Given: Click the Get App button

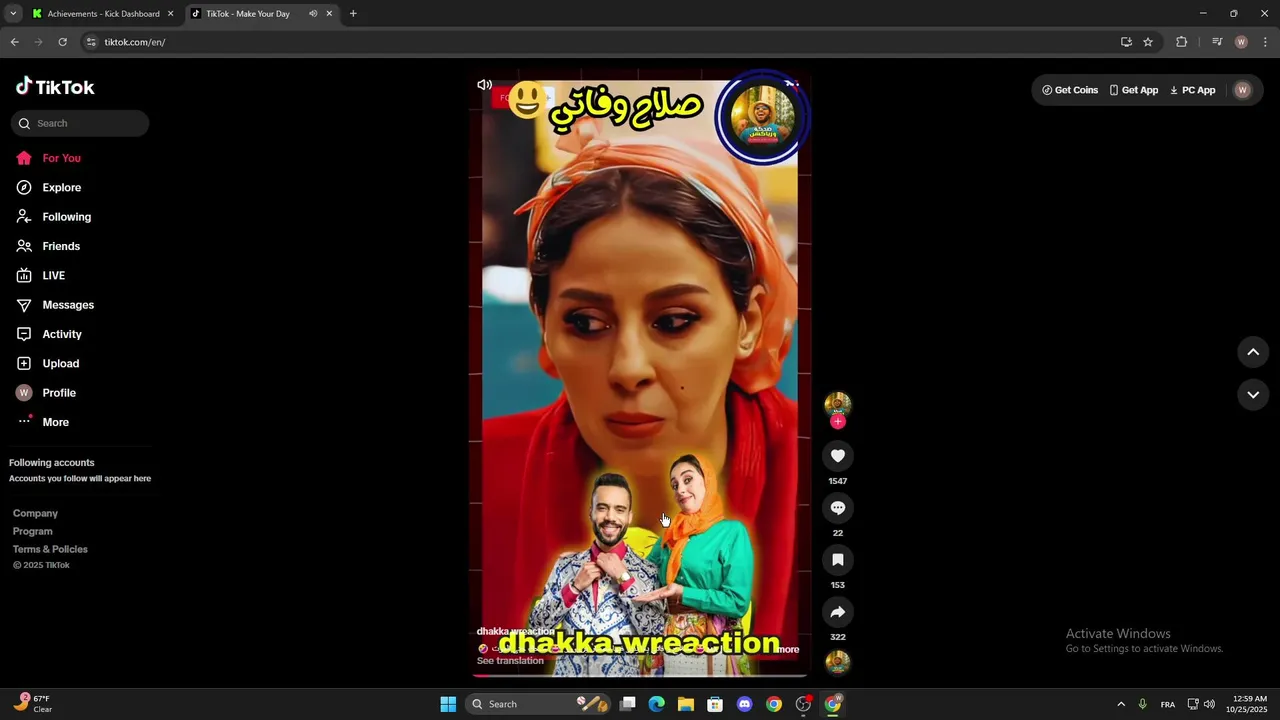Looking at the screenshot, I should click(x=1134, y=90).
